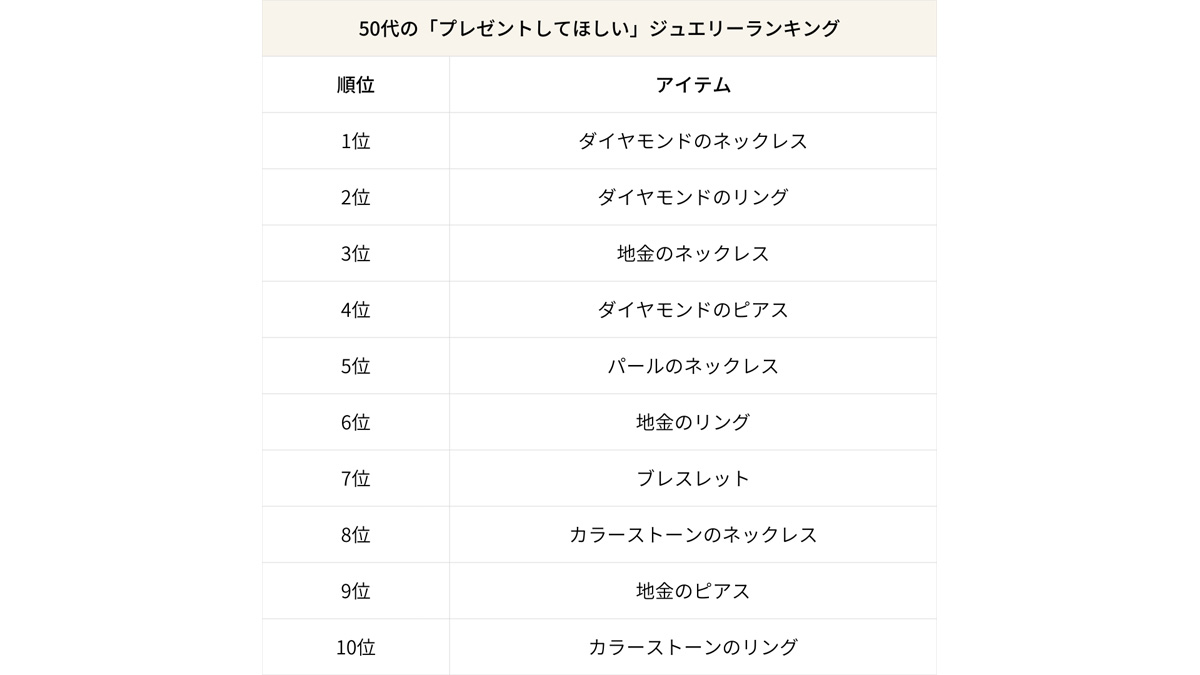This screenshot has width=1200, height=675.
Task: Select the 1位 rank cell
Action: point(356,141)
